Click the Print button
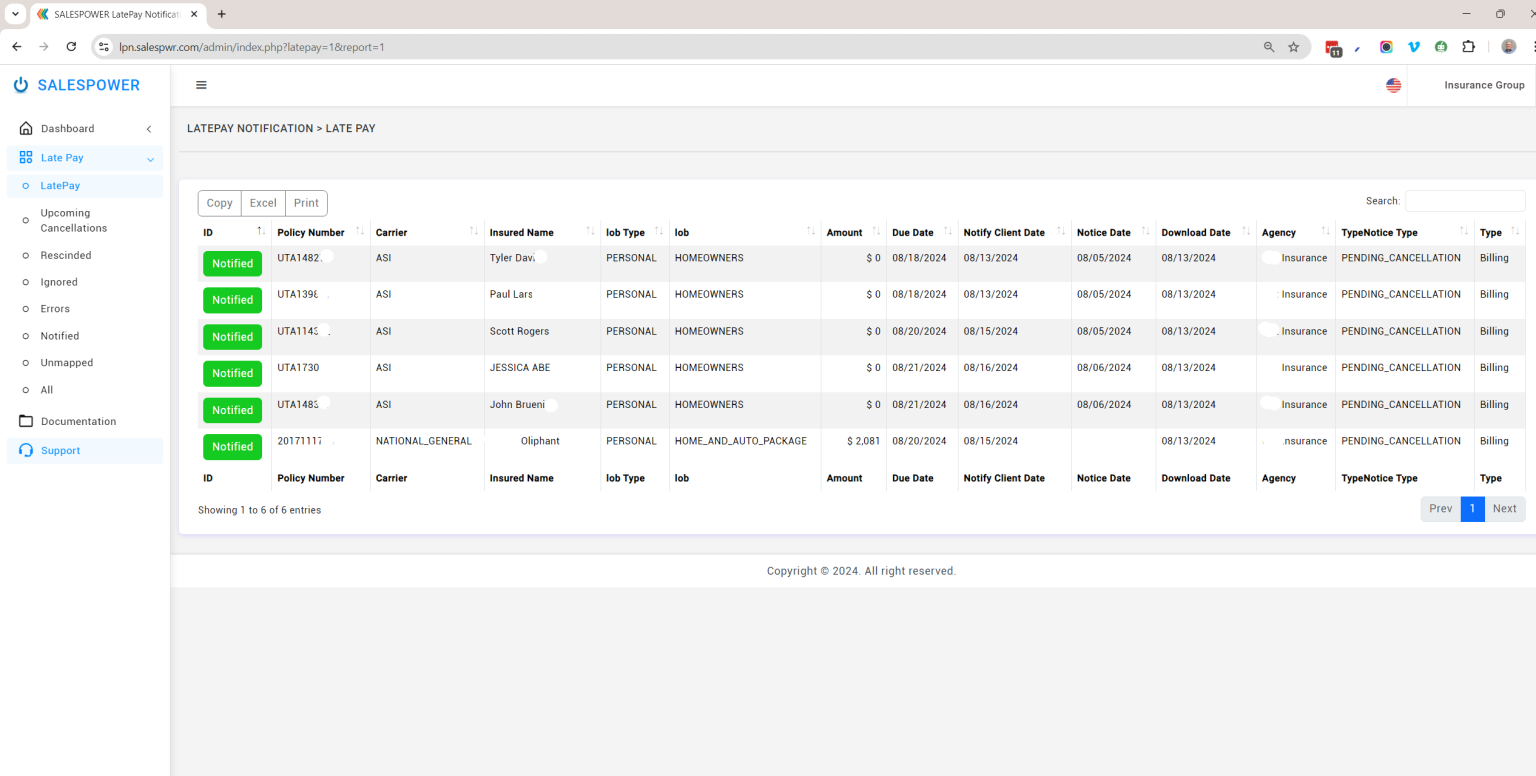 point(306,203)
